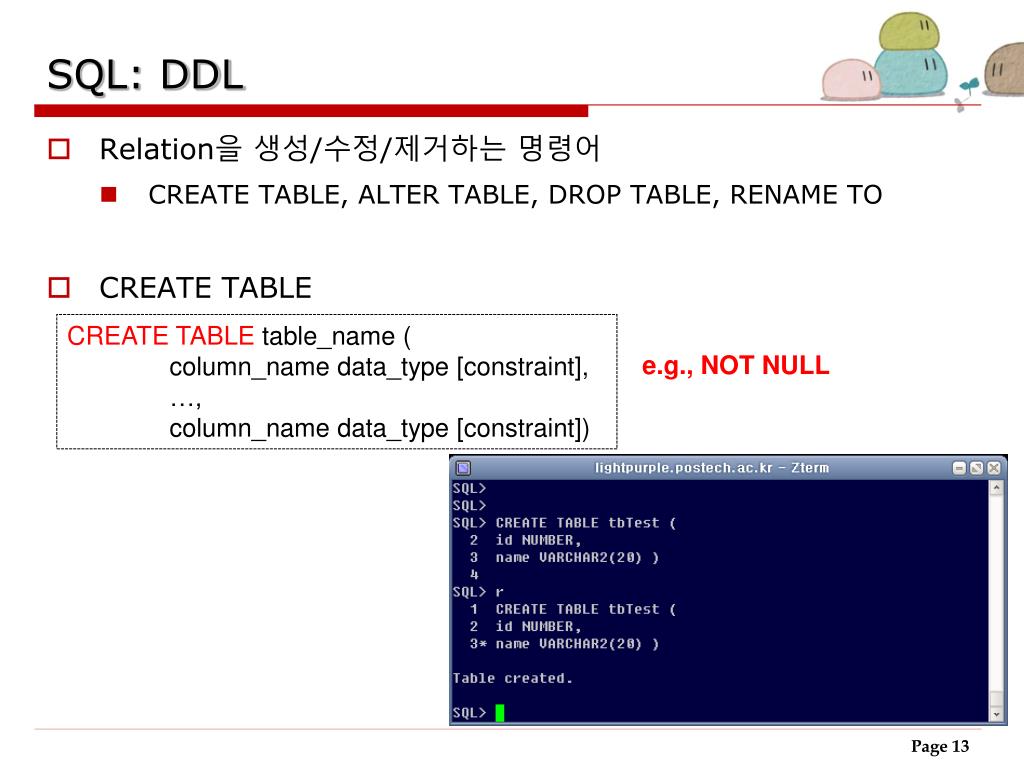Click the 'Relation을 생성/수정/제거하는 명령어' bullet text
This screenshot has height=768, width=1024.
pos(349,148)
